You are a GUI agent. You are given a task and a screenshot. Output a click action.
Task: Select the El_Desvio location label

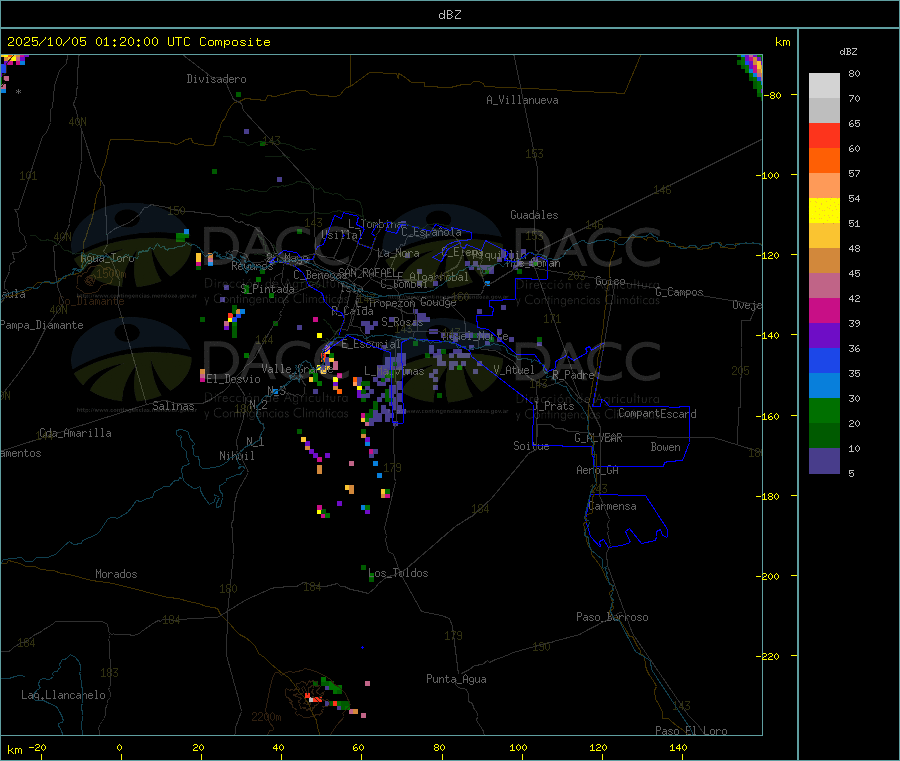click(233, 379)
